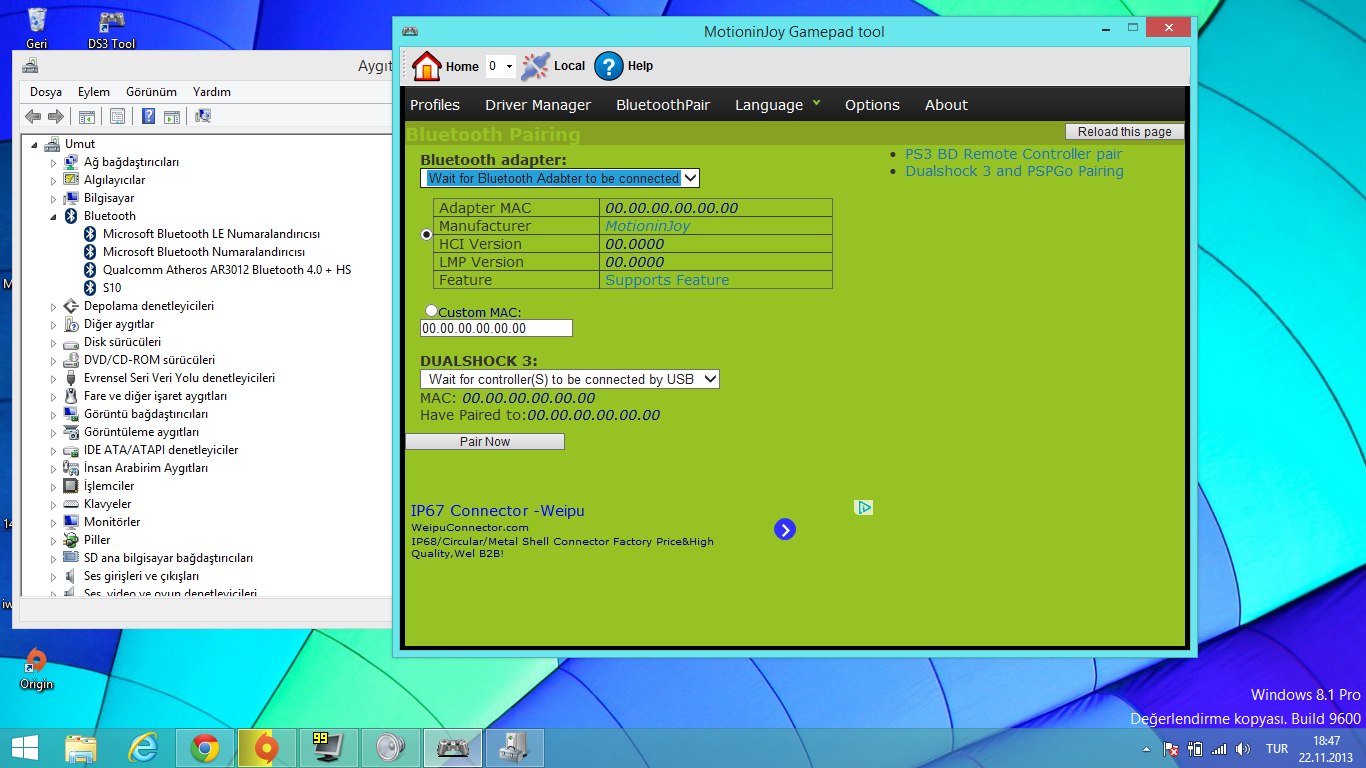Select the Custom MAC radio button
This screenshot has height=768, width=1366.
(x=432, y=311)
